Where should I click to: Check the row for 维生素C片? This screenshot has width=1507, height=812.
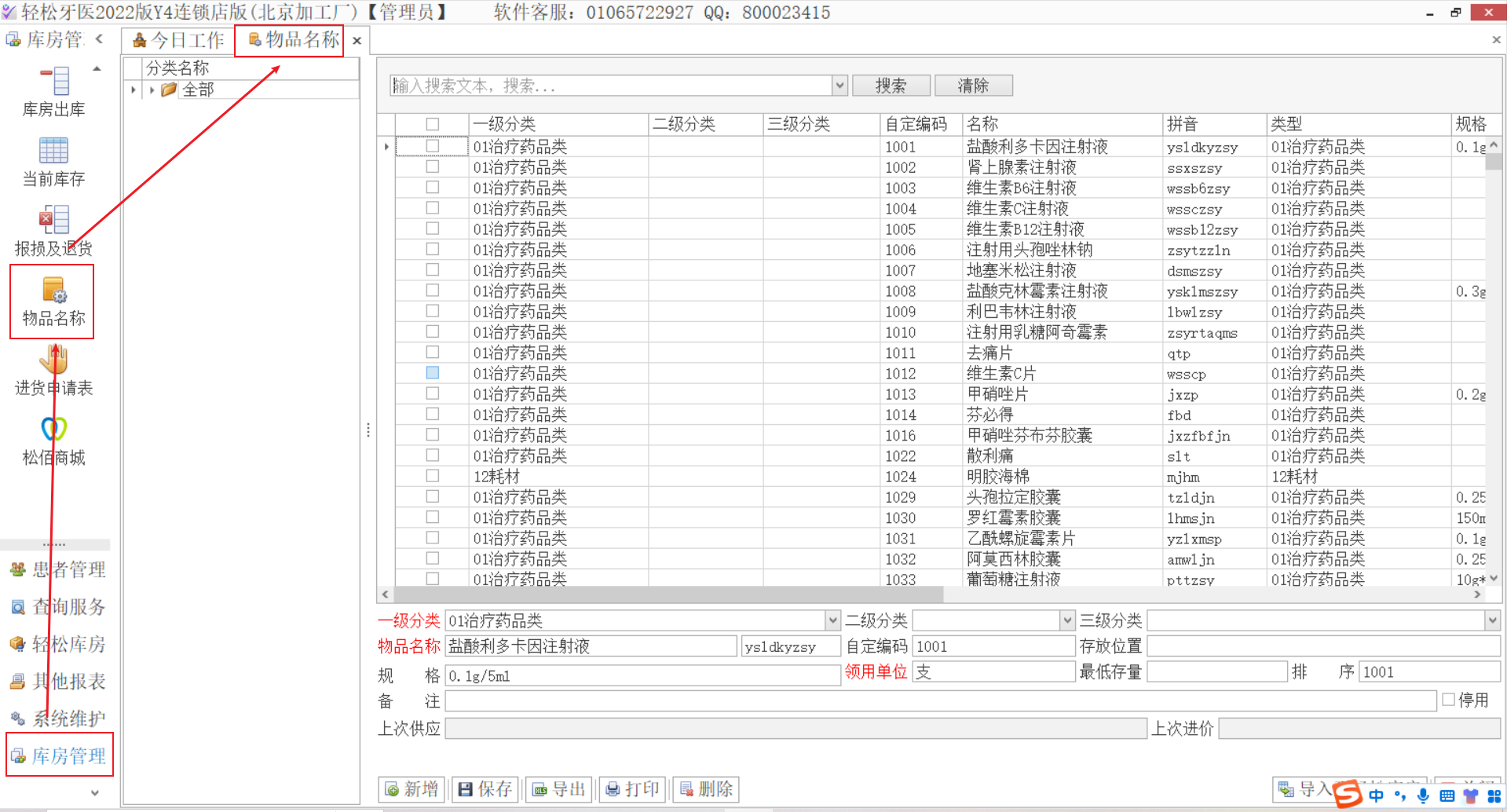(433, 372)
